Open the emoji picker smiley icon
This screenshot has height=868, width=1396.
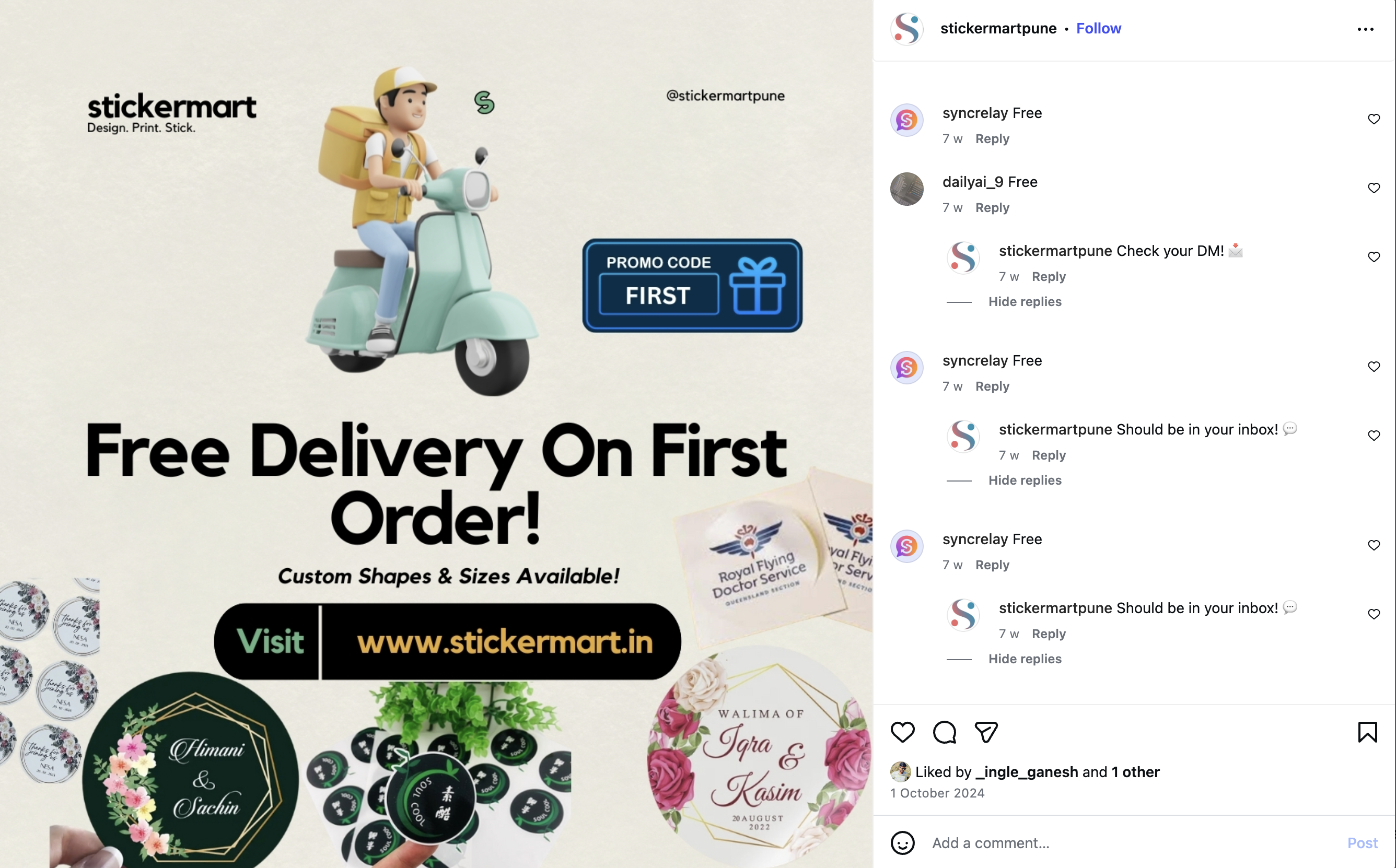coord(902,843)
